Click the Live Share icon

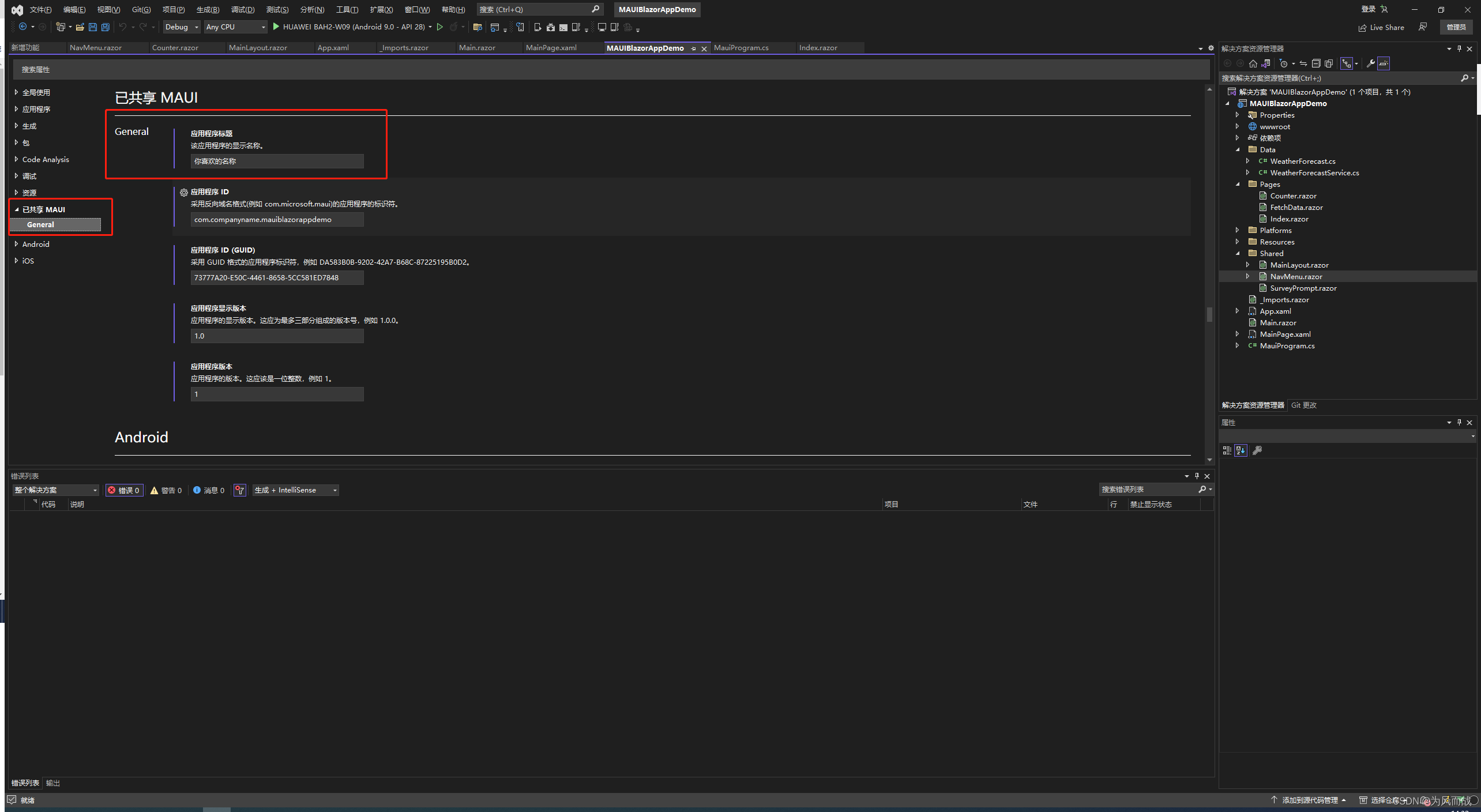point(1362,28)
